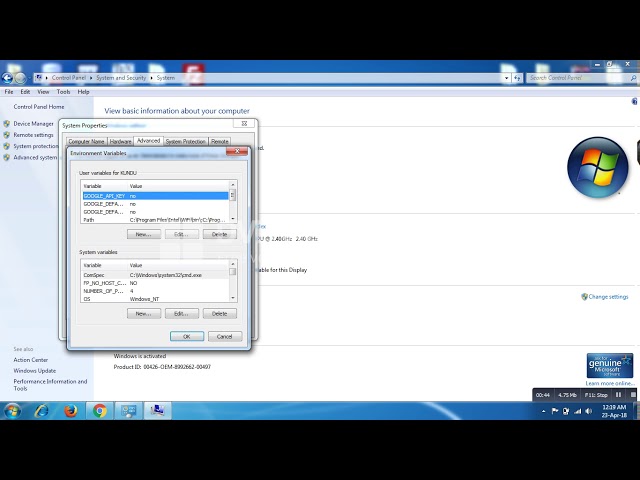Select the GOOGLE_API_KEY user variable row

point(156,196)
